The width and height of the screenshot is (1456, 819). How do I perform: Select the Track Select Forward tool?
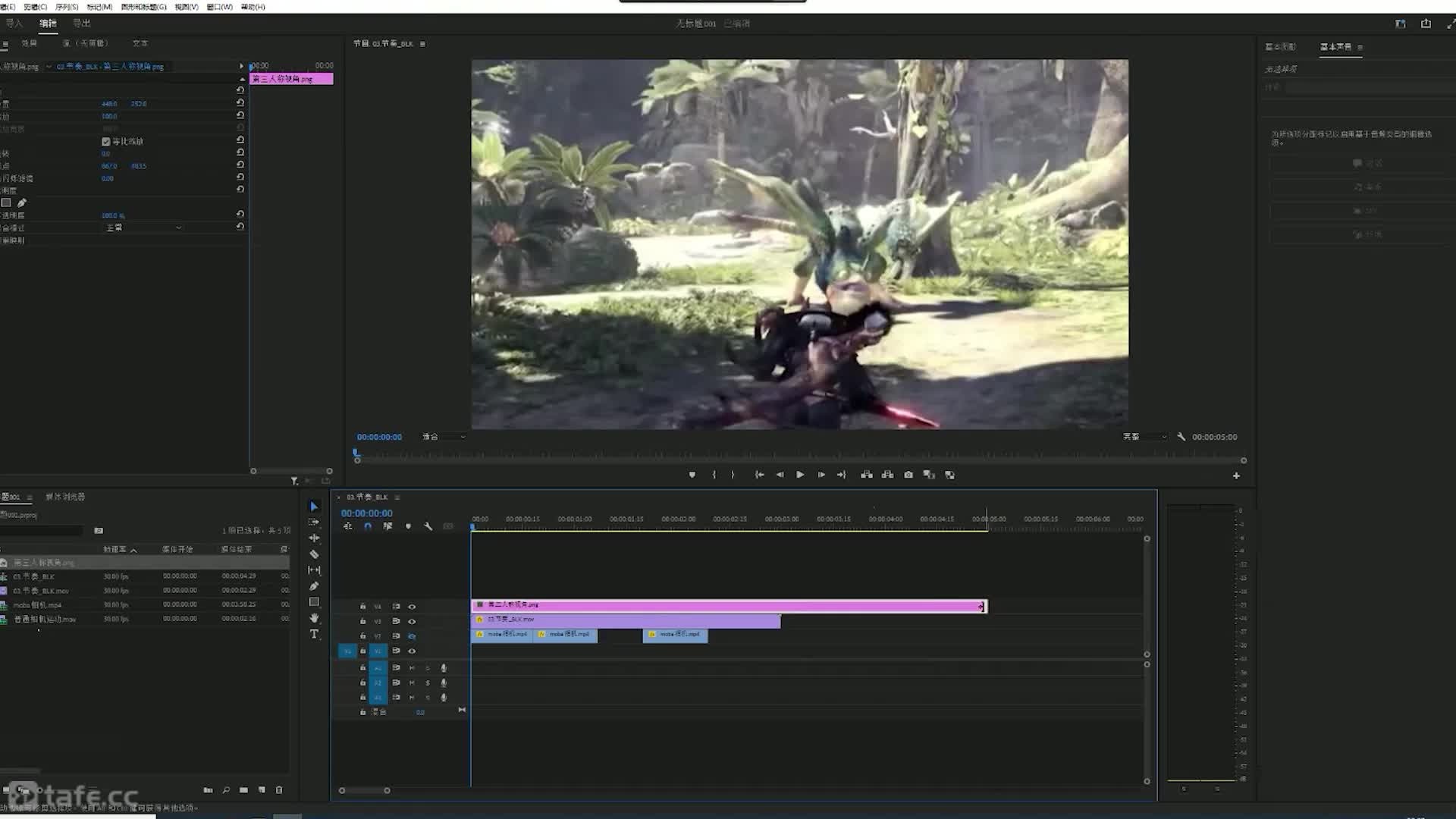tap(314, 522)
